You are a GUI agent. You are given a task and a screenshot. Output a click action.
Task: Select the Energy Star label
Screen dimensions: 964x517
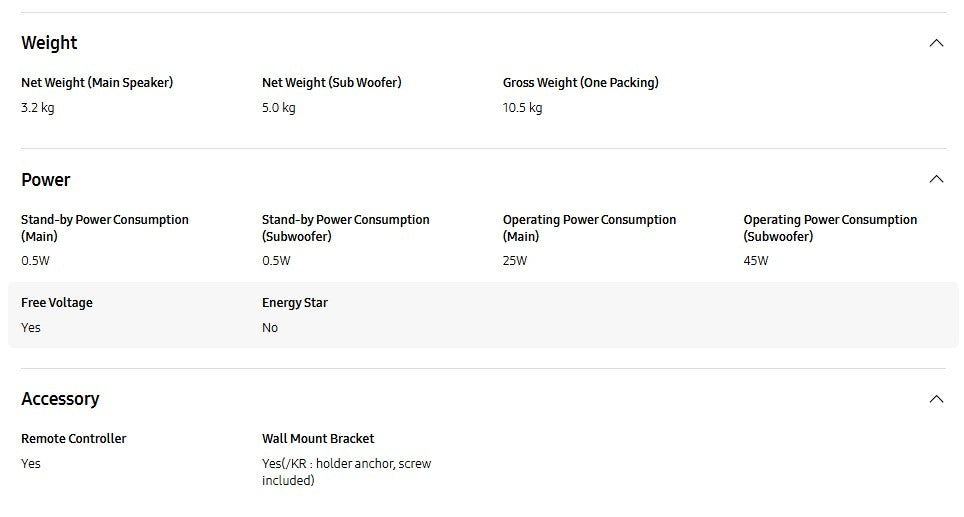tap(295, 303)
